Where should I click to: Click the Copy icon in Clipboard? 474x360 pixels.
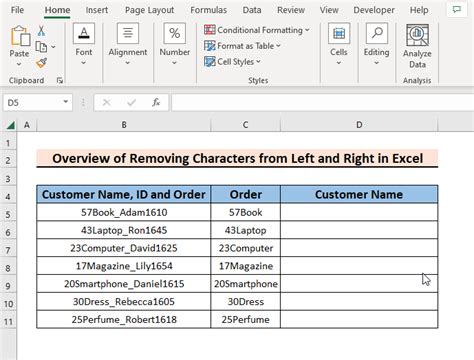41,47
